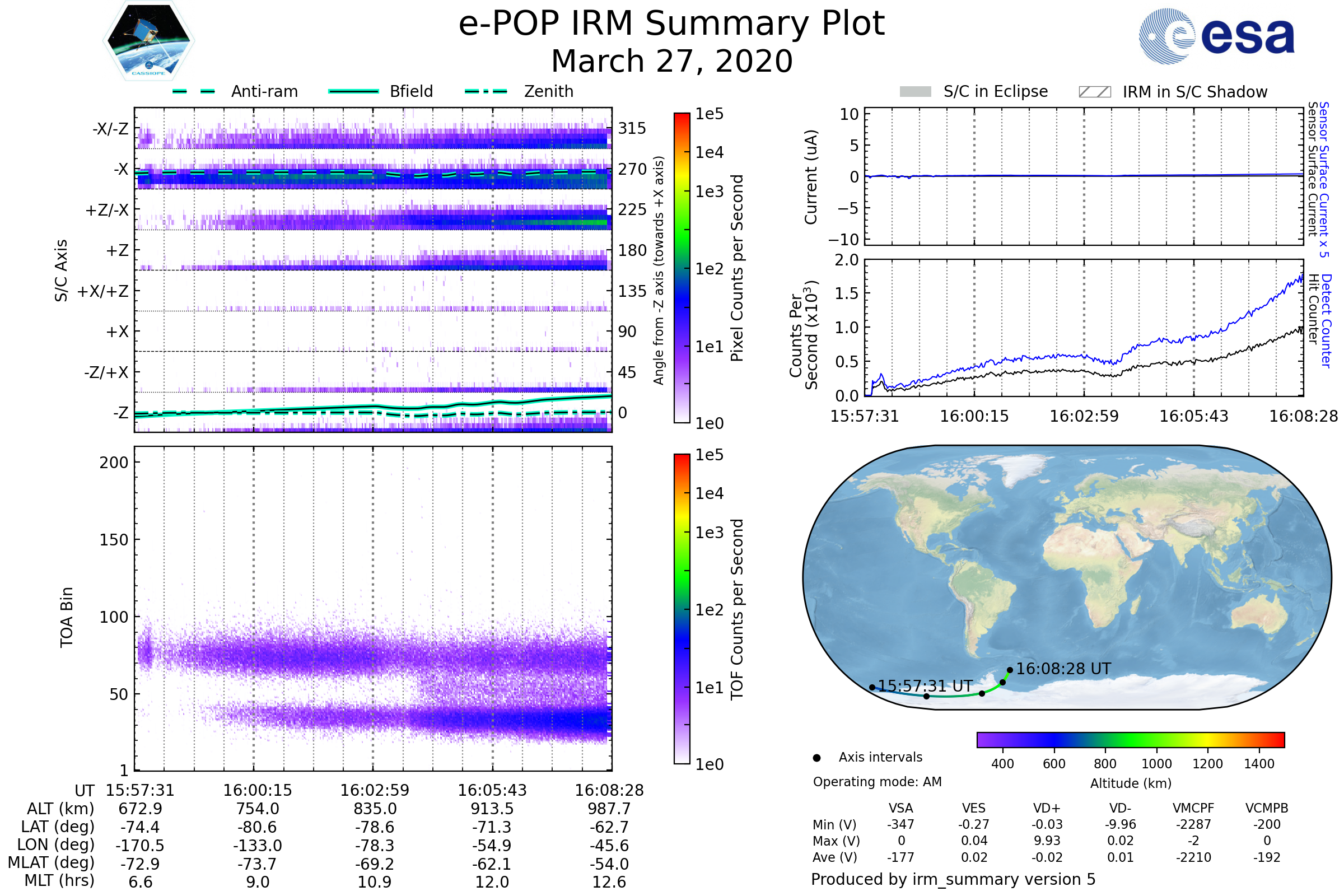Click the Axis intervals black dot marker
The height and width of the screenshot is (896, 1344).
[x=816, y=758]
